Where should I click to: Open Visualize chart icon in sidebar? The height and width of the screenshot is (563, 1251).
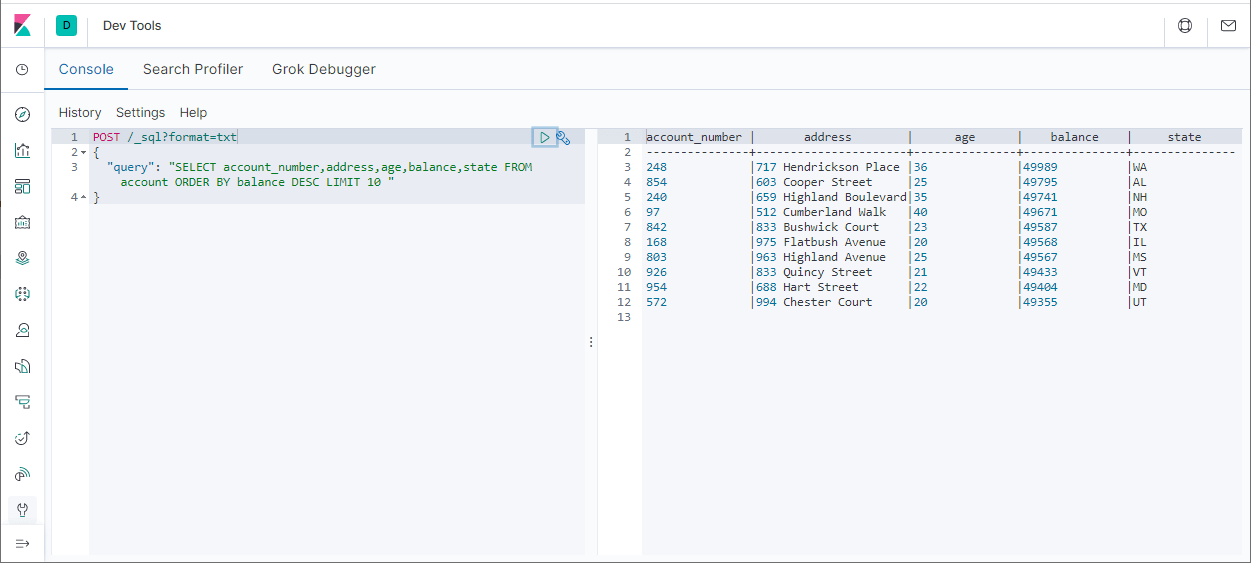[x=22, y=151]
